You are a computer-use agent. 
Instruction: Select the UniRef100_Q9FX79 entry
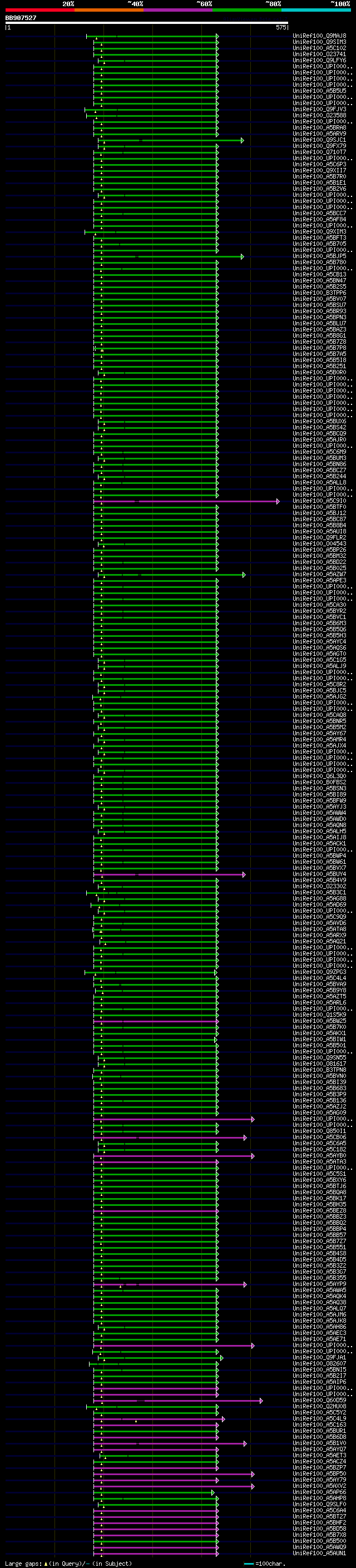click(319, 146)
